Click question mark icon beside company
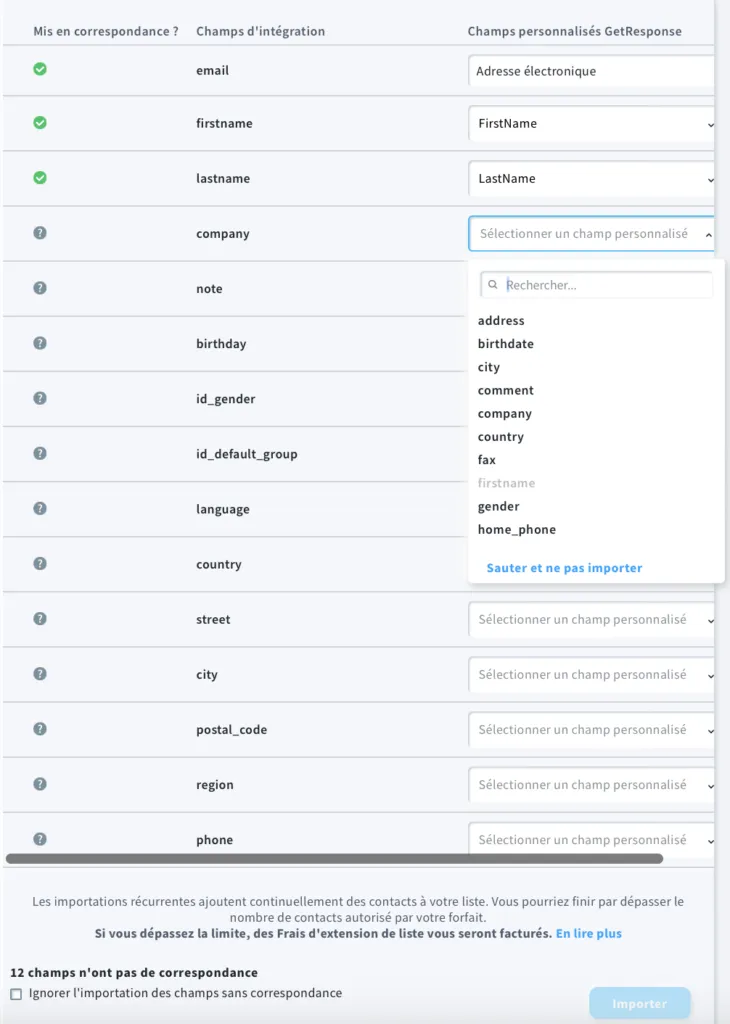The width and height of the screenshot is (730, 1024). coord(40,233)
